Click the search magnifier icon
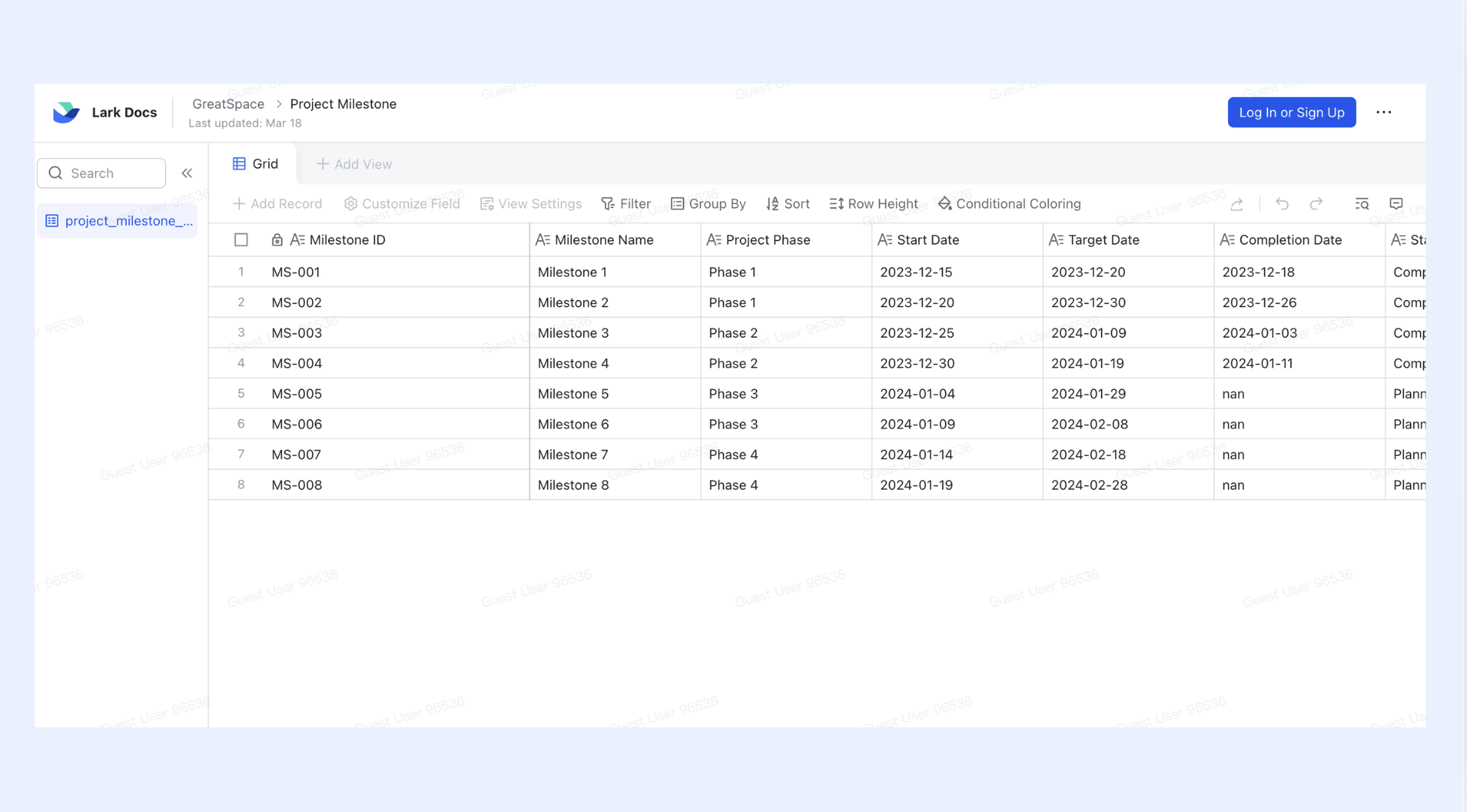 point(56,173)
